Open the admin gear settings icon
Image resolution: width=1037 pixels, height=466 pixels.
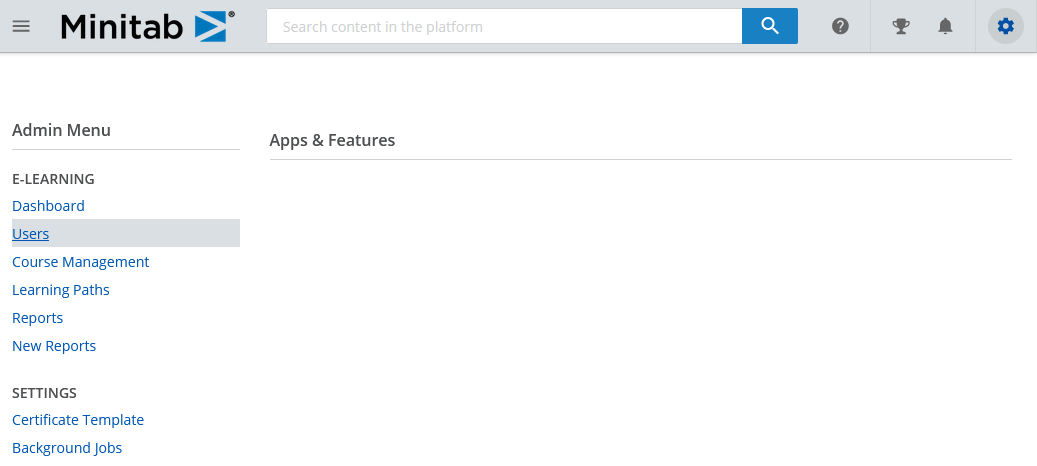(1005, 26)
